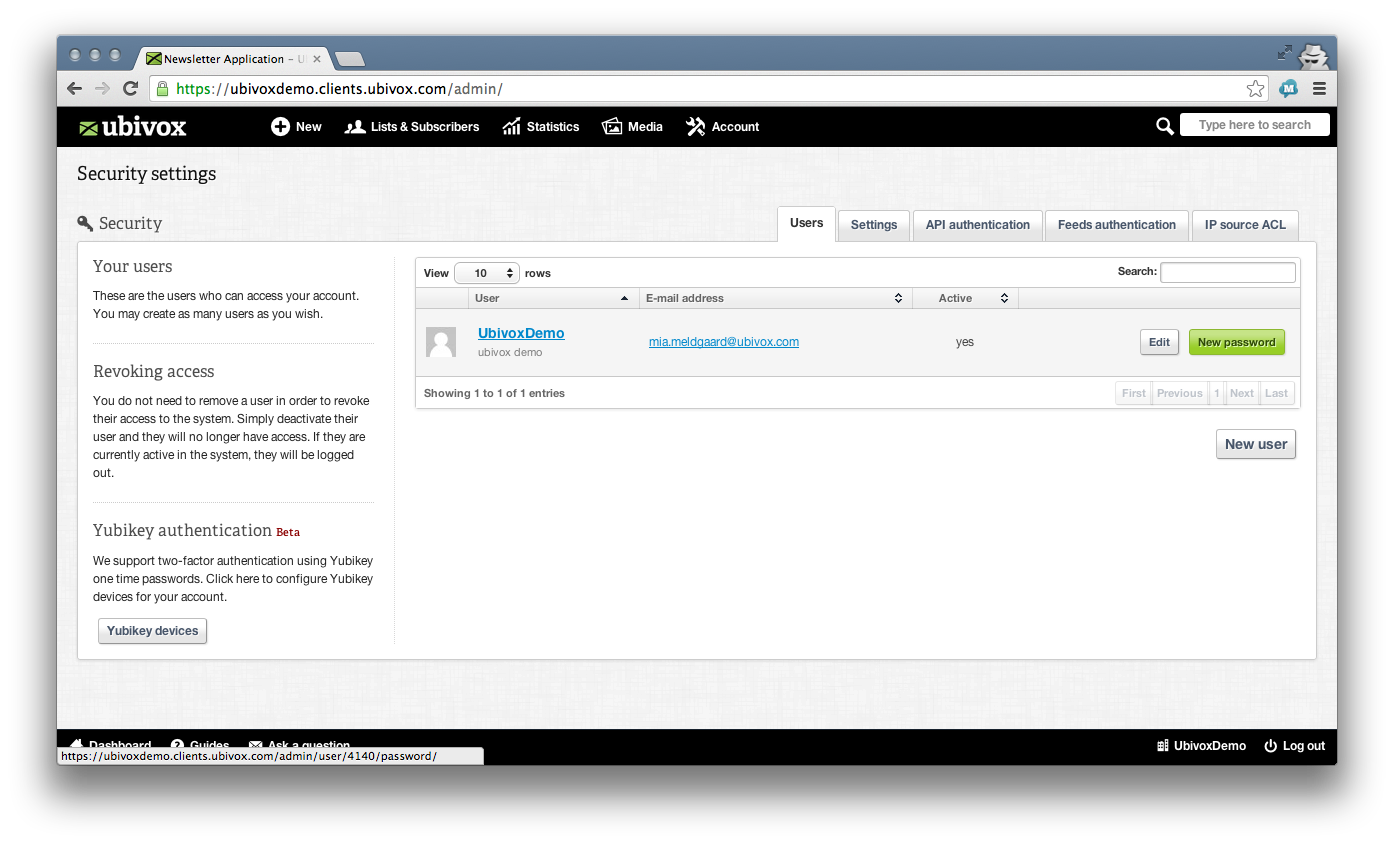This screenshot has width=1394, height=844.
Task: Click the 'Showing 1 to 1 of 1 entries' text
Action: 494,393
